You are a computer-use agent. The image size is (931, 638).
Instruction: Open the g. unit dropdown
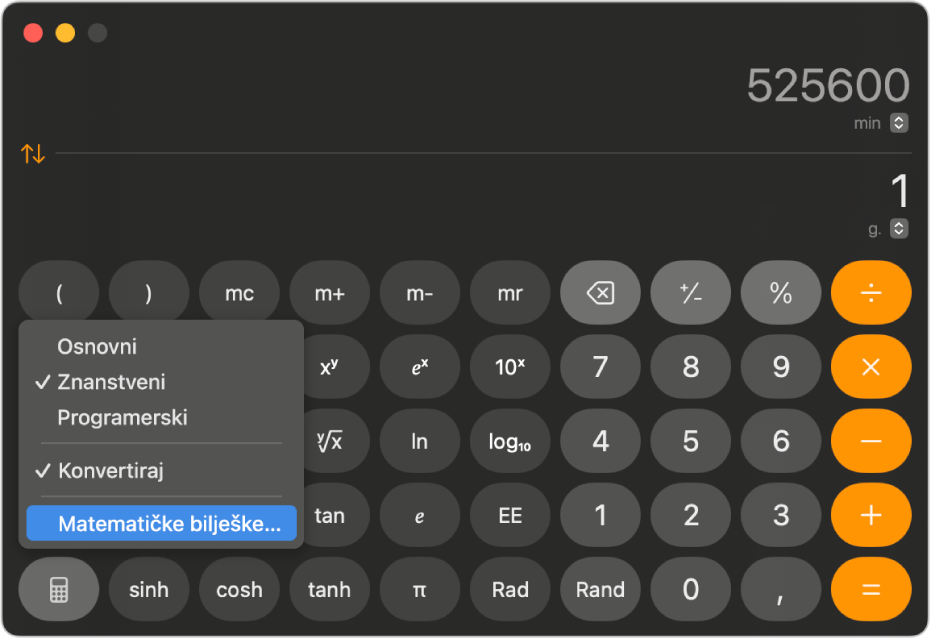[x=899, y=229]
